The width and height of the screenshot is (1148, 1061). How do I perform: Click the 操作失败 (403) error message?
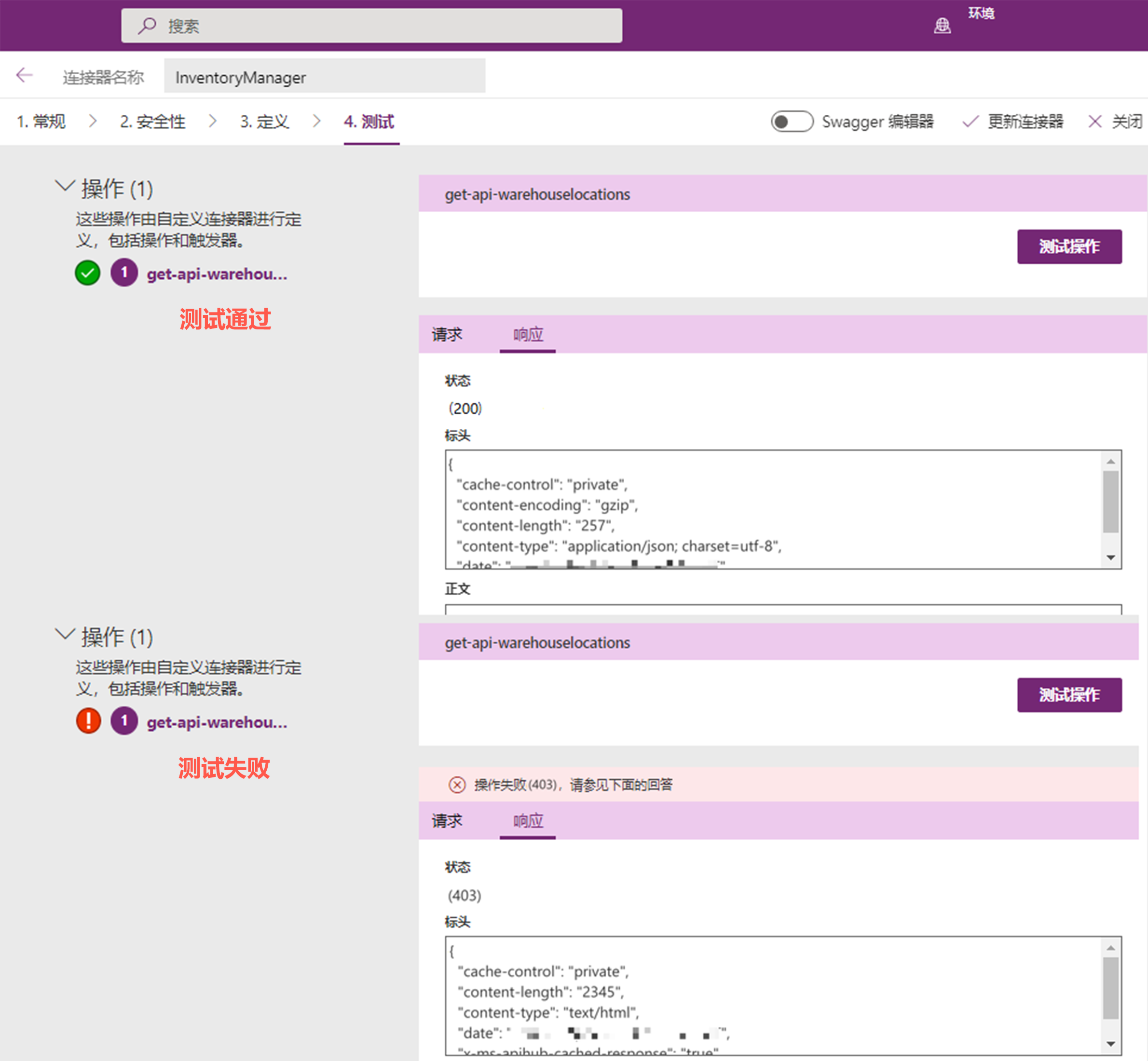(573, 785)
